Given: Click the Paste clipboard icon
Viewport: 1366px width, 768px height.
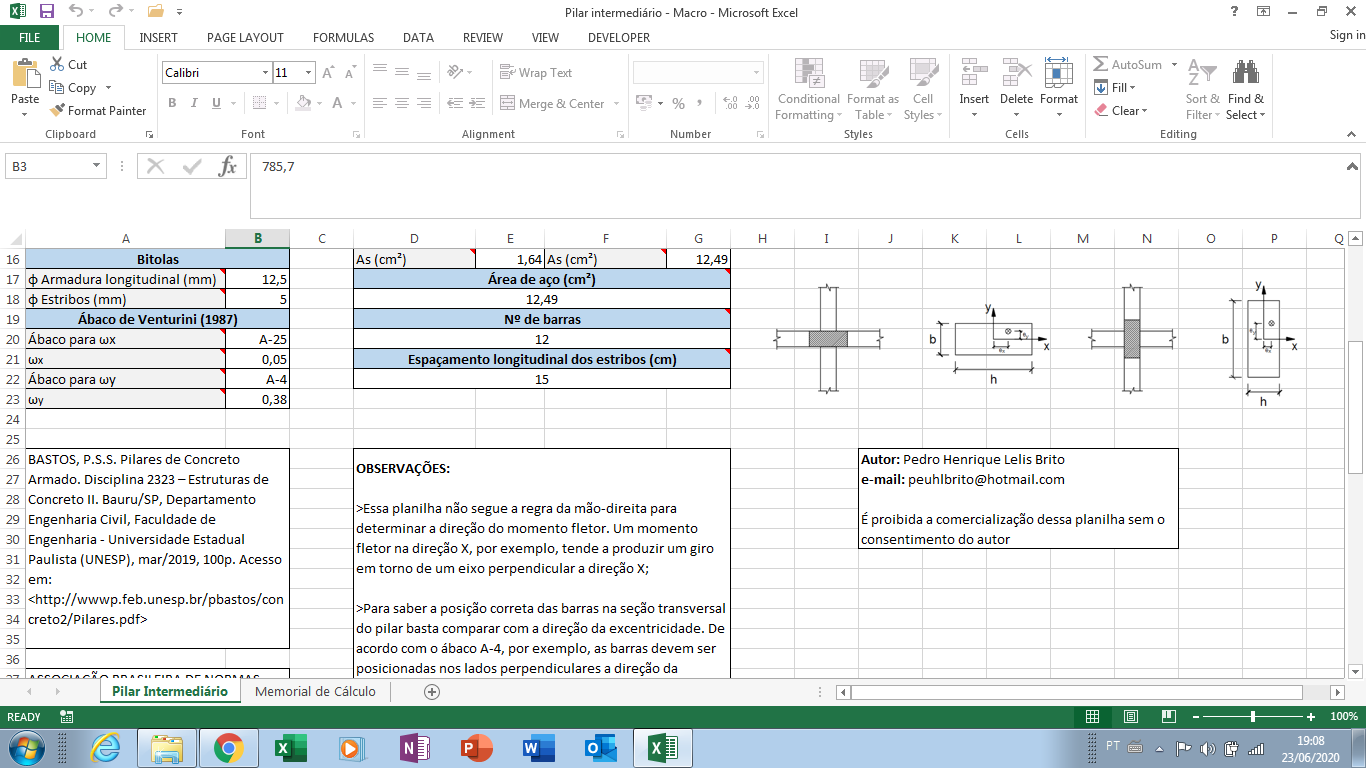Looking at the screenshot, I should click(25, 73).
